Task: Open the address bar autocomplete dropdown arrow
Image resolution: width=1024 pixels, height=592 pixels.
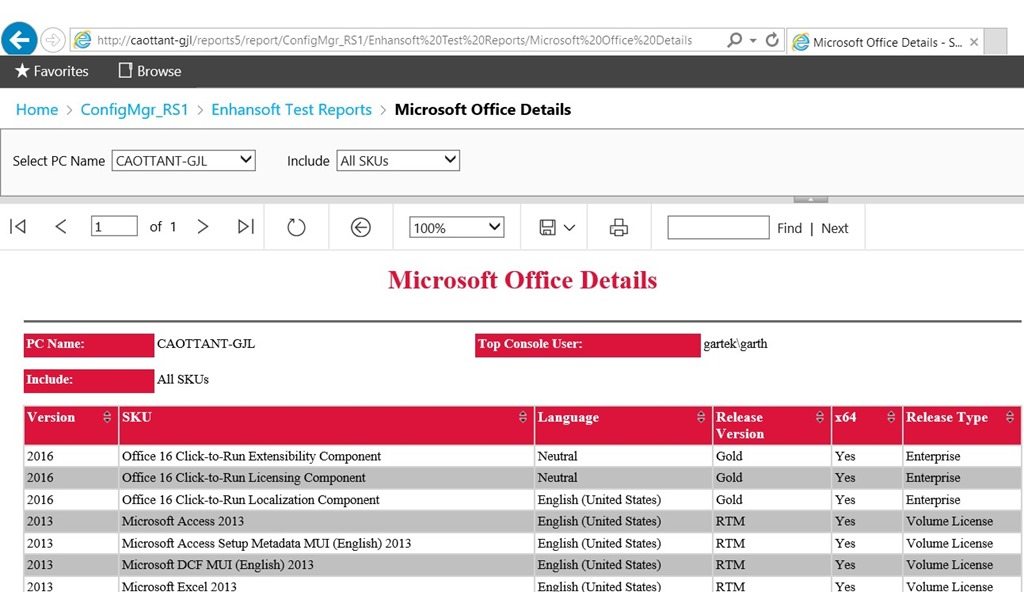Action: 753,41
